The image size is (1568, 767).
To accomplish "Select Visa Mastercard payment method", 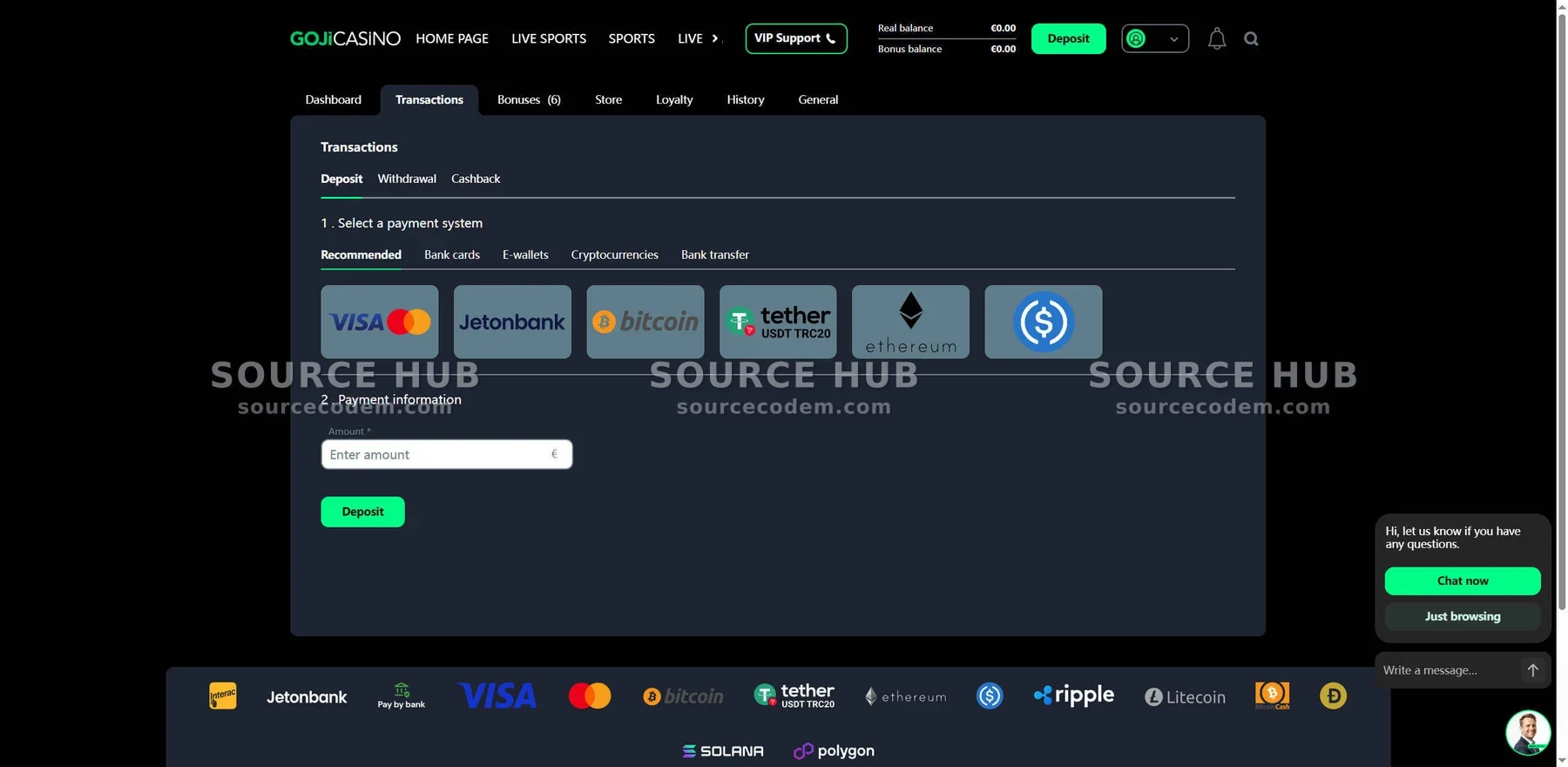I will [380, 322].
